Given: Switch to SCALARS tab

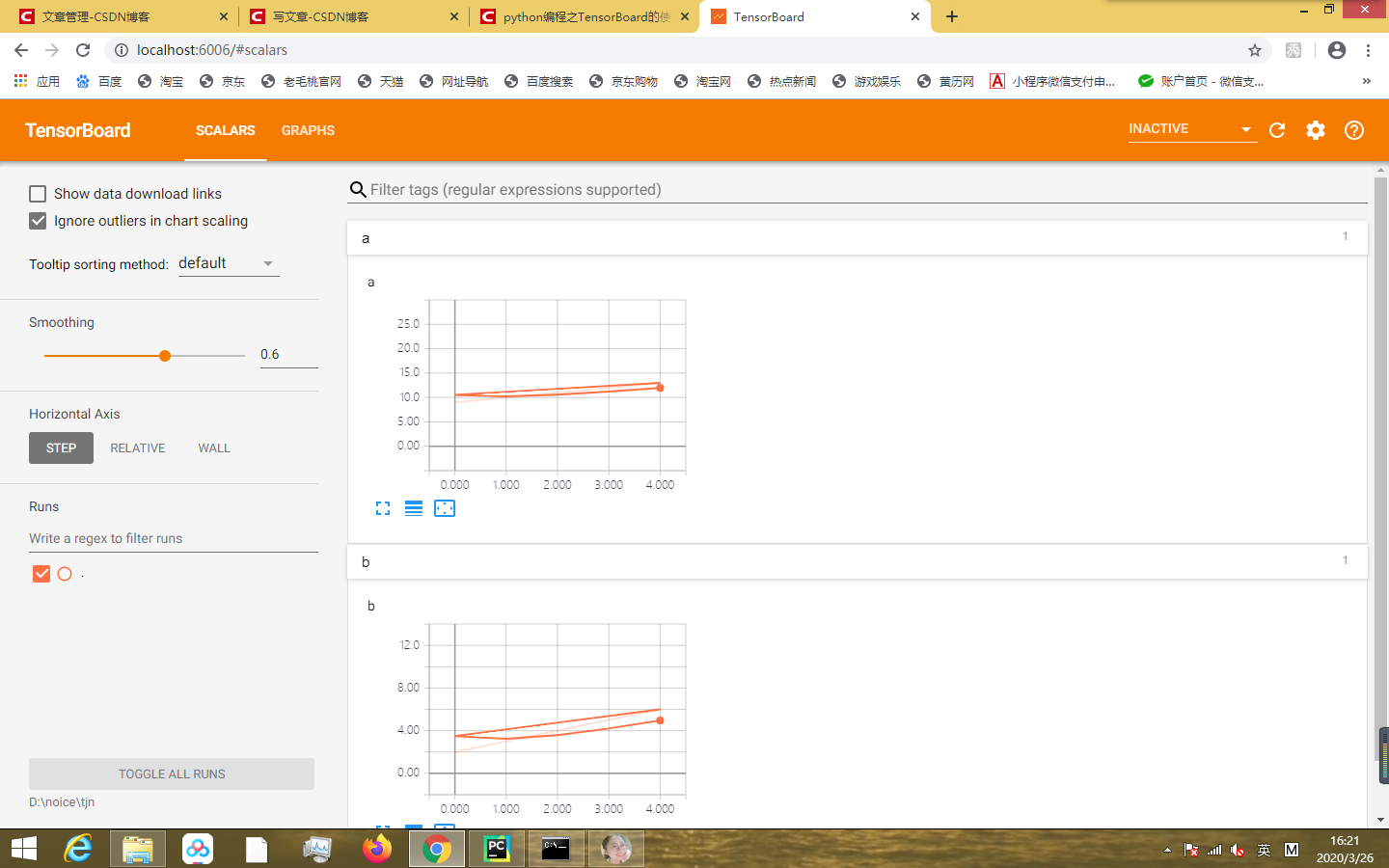Looking at the screenshot, I should tap(225, 130).
